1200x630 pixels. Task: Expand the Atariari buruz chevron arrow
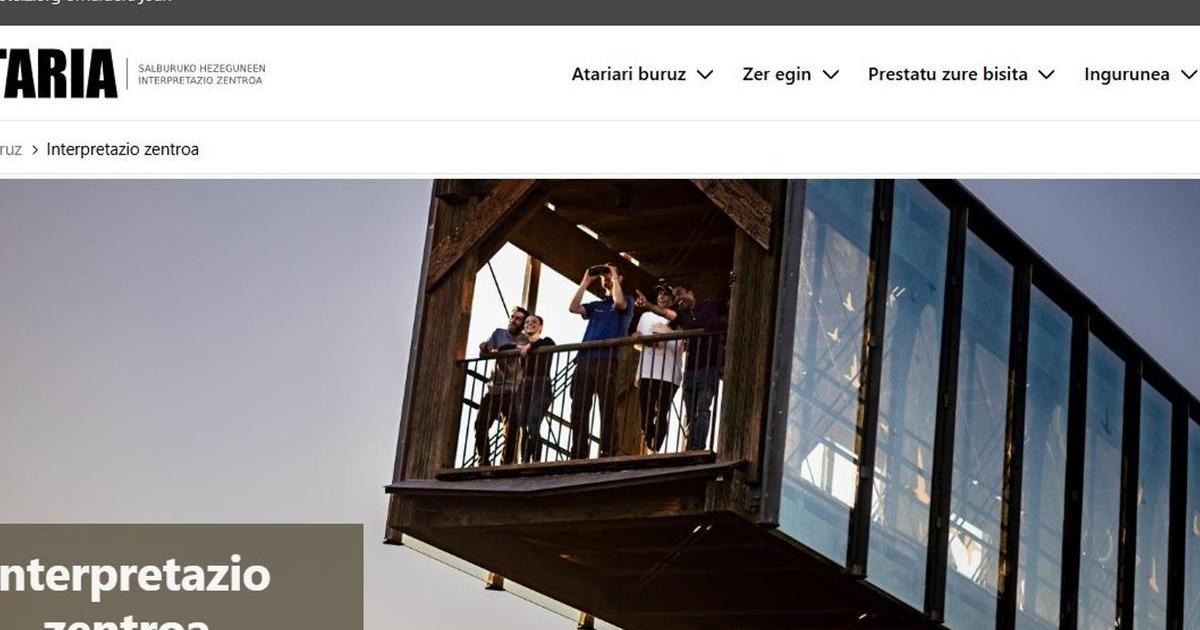point(705,74)
